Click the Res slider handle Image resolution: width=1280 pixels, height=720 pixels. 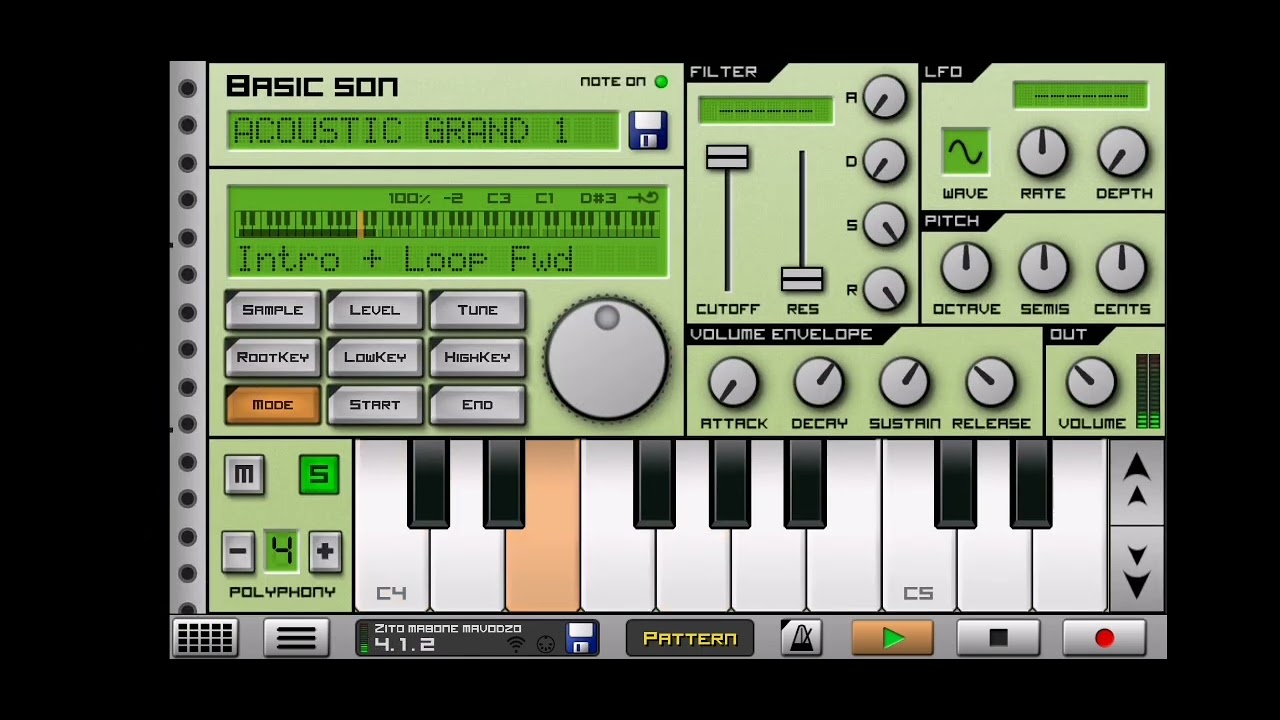pos(802,278)
